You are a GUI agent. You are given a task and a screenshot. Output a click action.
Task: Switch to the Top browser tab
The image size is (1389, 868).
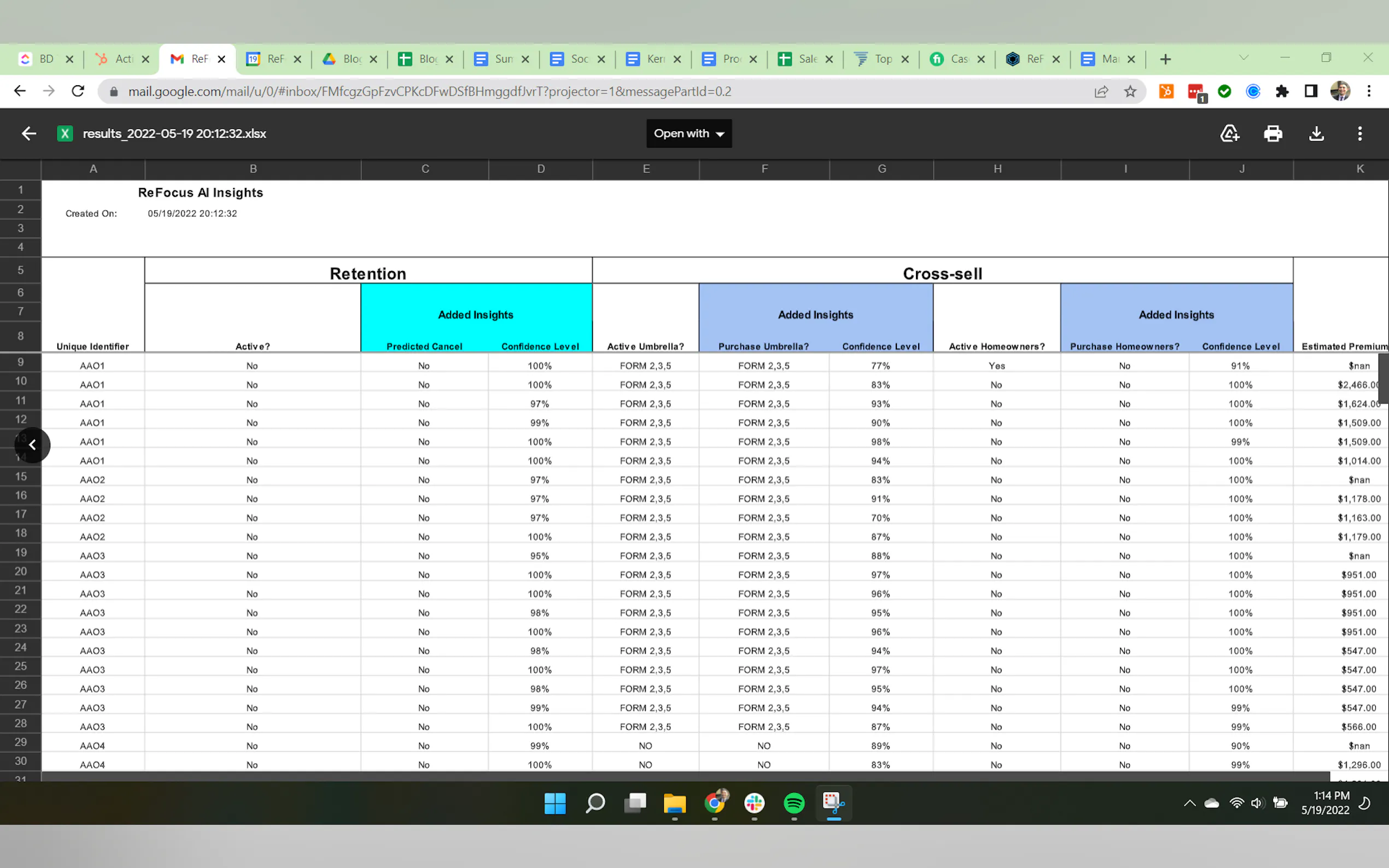coord(874,59)
